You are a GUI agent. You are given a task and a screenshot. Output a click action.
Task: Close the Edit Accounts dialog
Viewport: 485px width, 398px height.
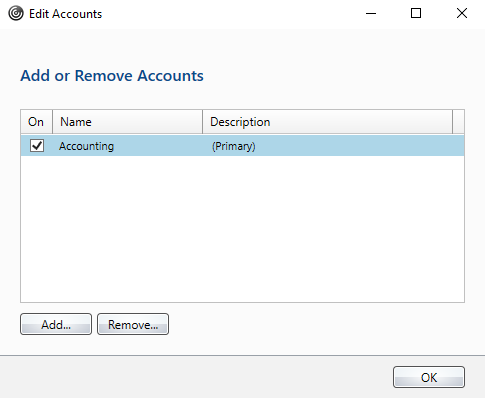(462, 14)
